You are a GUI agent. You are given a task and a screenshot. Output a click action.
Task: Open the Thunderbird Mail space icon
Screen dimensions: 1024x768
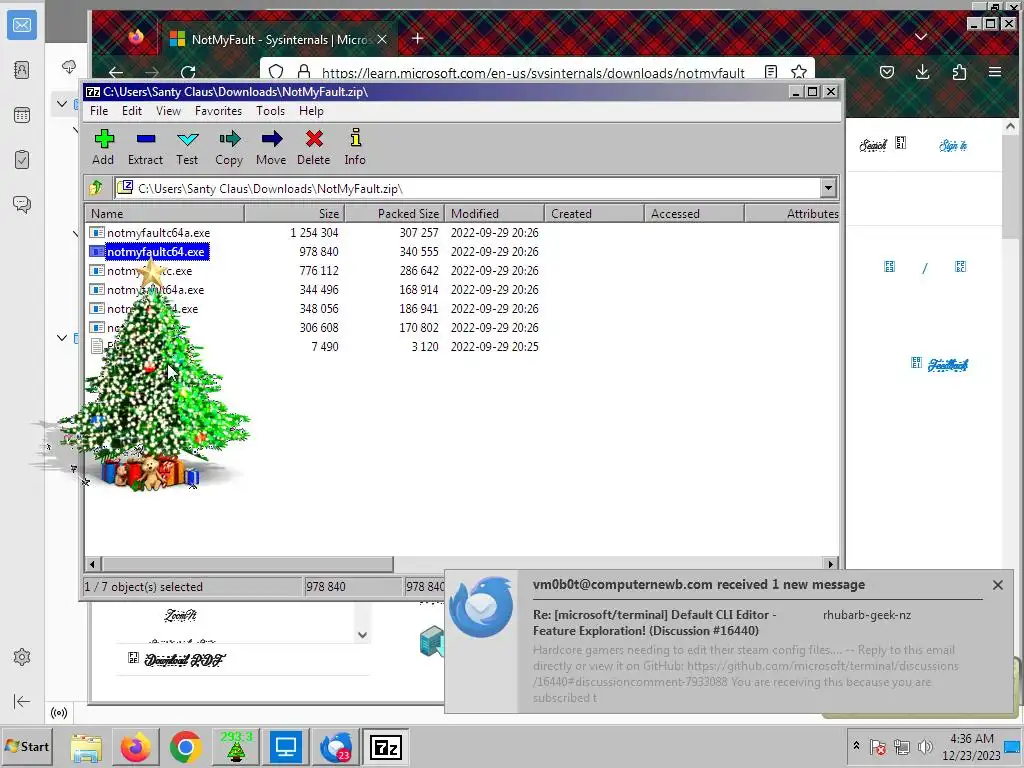coord(22,25)
